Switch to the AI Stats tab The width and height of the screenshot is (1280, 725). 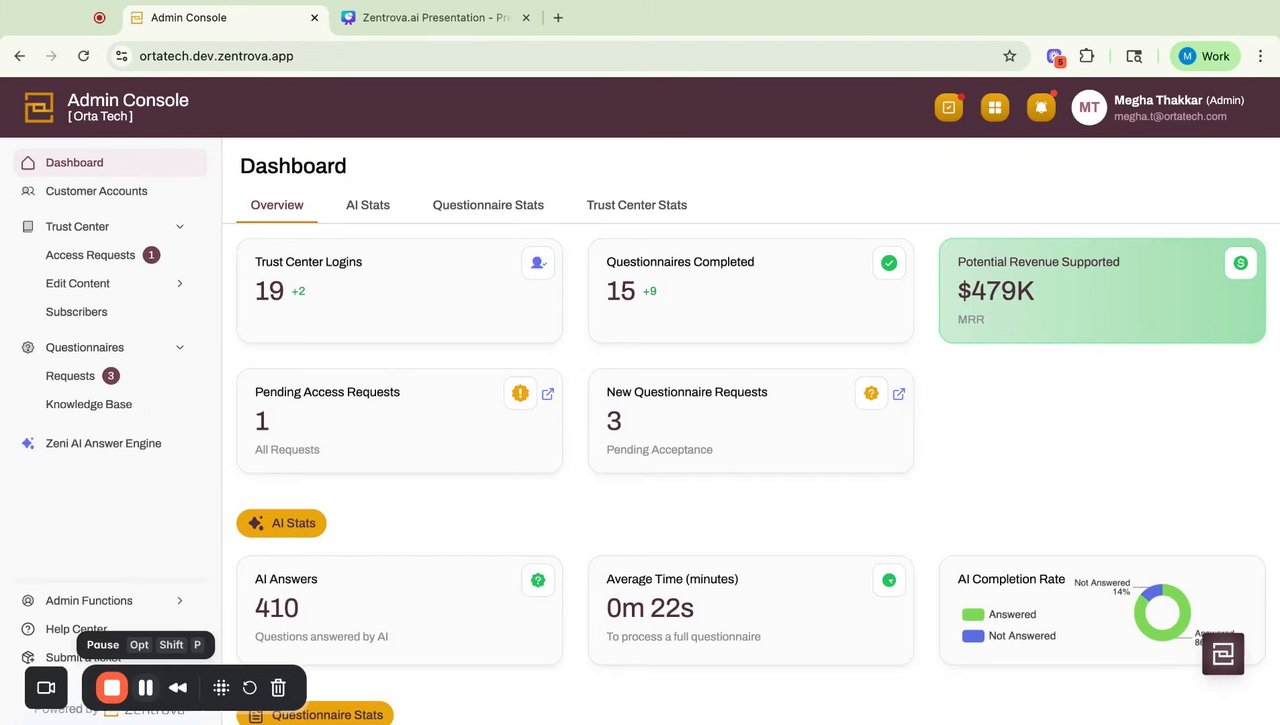368,205
